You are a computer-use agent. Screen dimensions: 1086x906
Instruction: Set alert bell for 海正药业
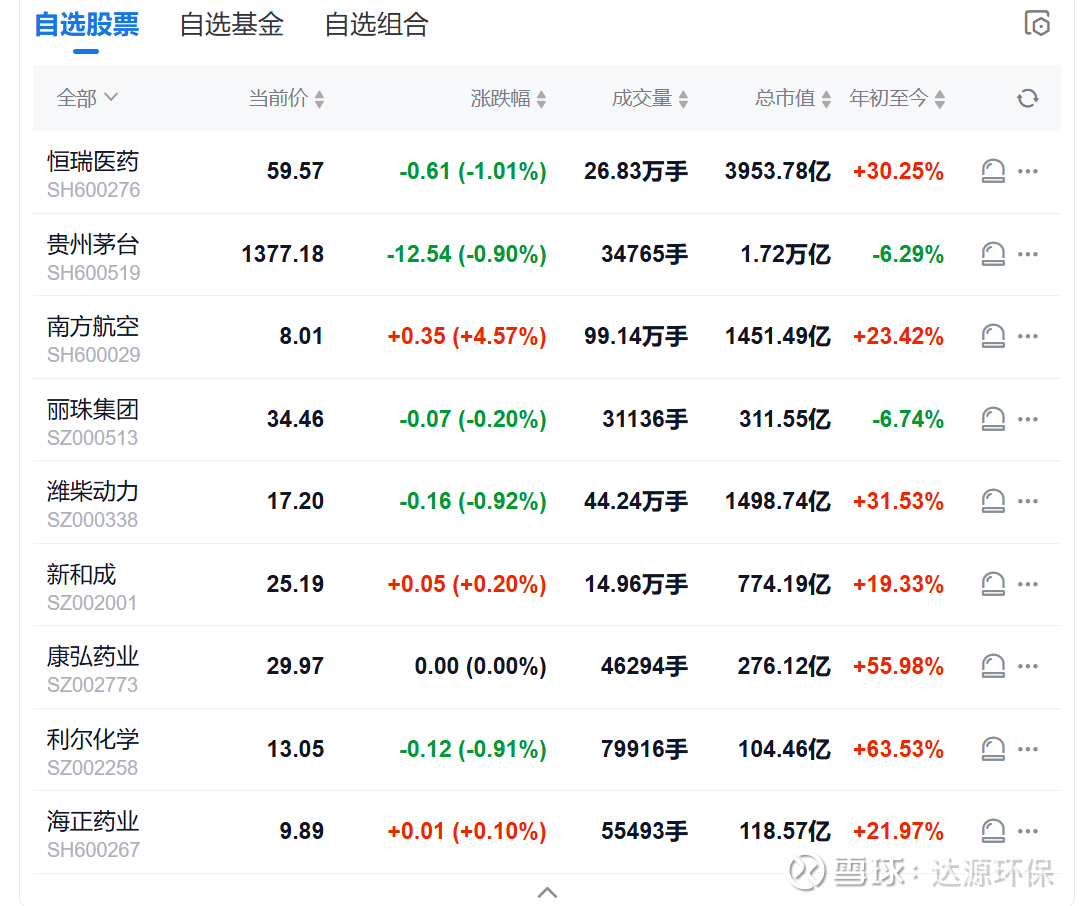993,831
